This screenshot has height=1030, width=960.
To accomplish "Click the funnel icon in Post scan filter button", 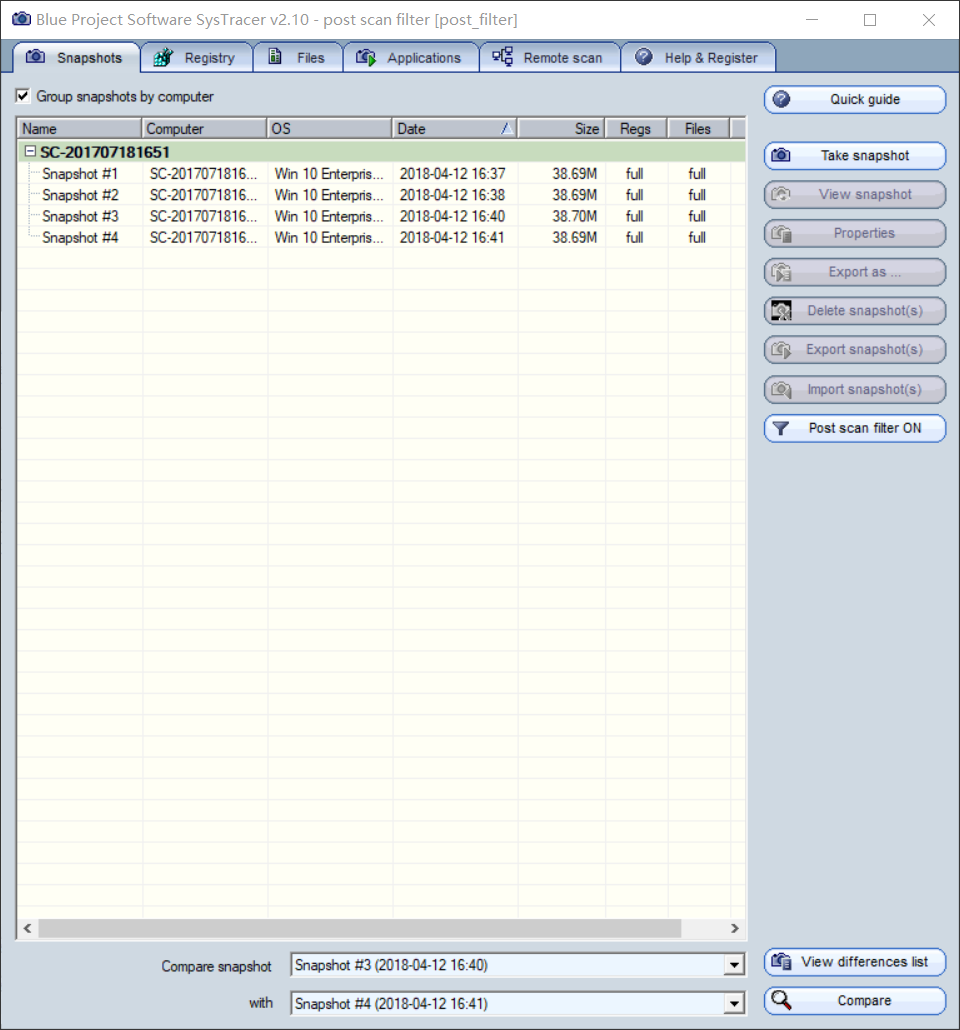I will click(x=781, y=428).
